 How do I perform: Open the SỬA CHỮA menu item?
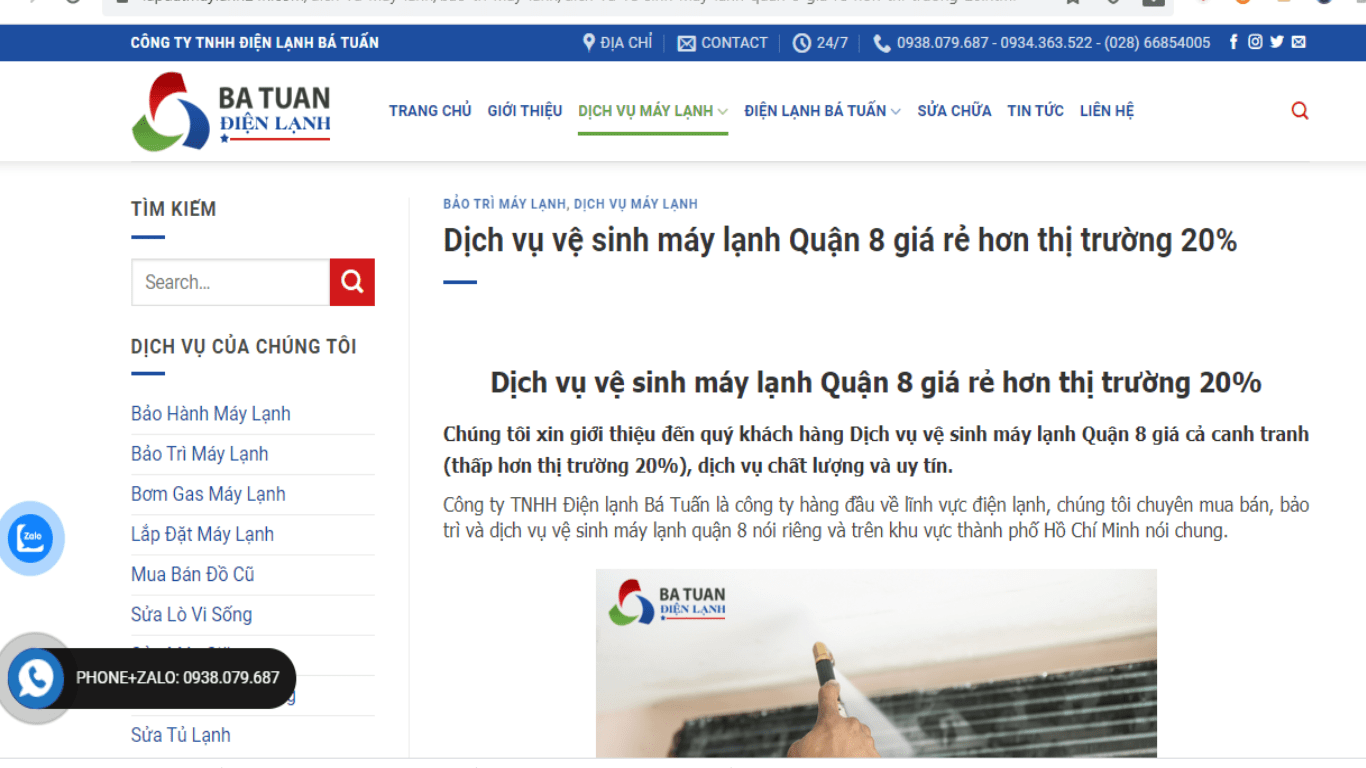pos(954,111)
